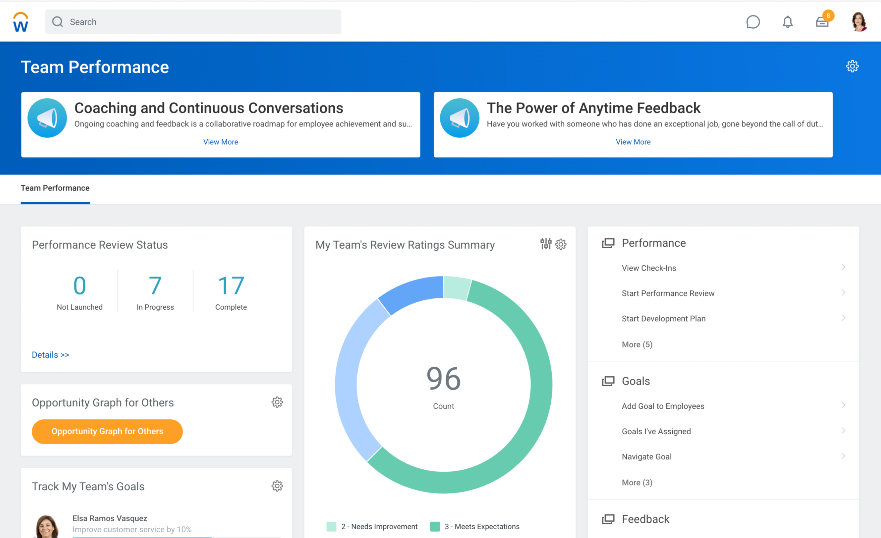Click View More under Coaching and Continuous Conversations

(221, 142)
